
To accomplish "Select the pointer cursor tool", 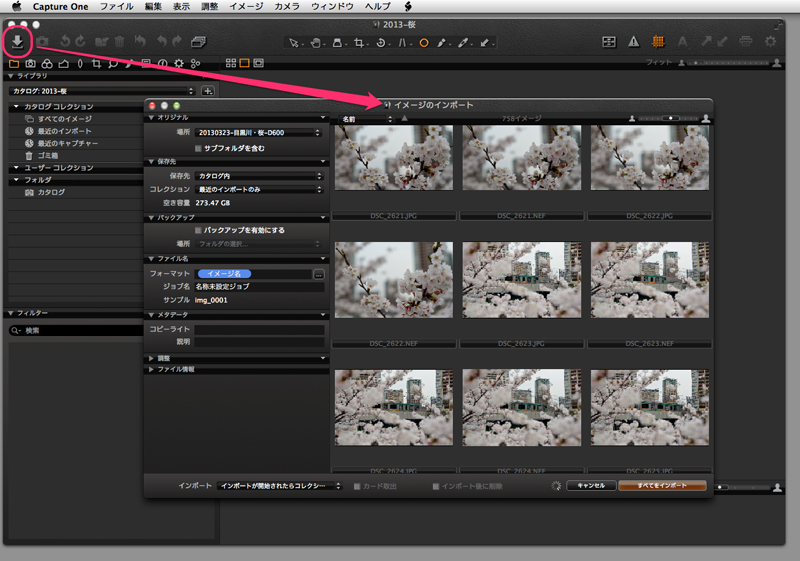I will (294, 43).
